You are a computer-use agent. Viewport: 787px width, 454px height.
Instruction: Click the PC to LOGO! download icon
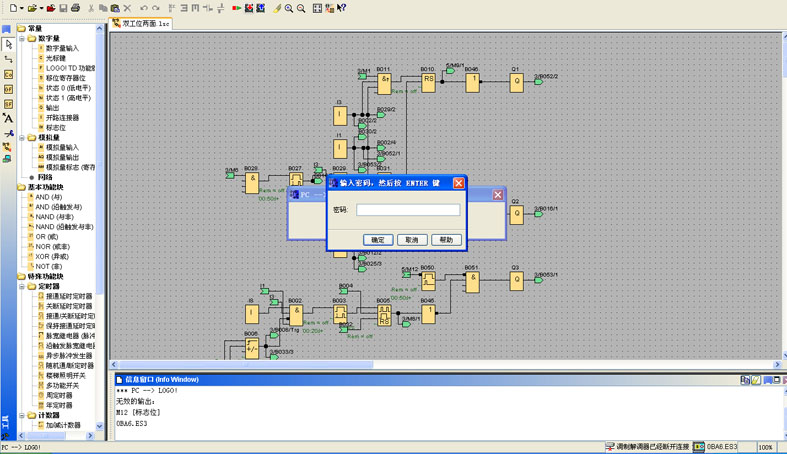(249, 8)
